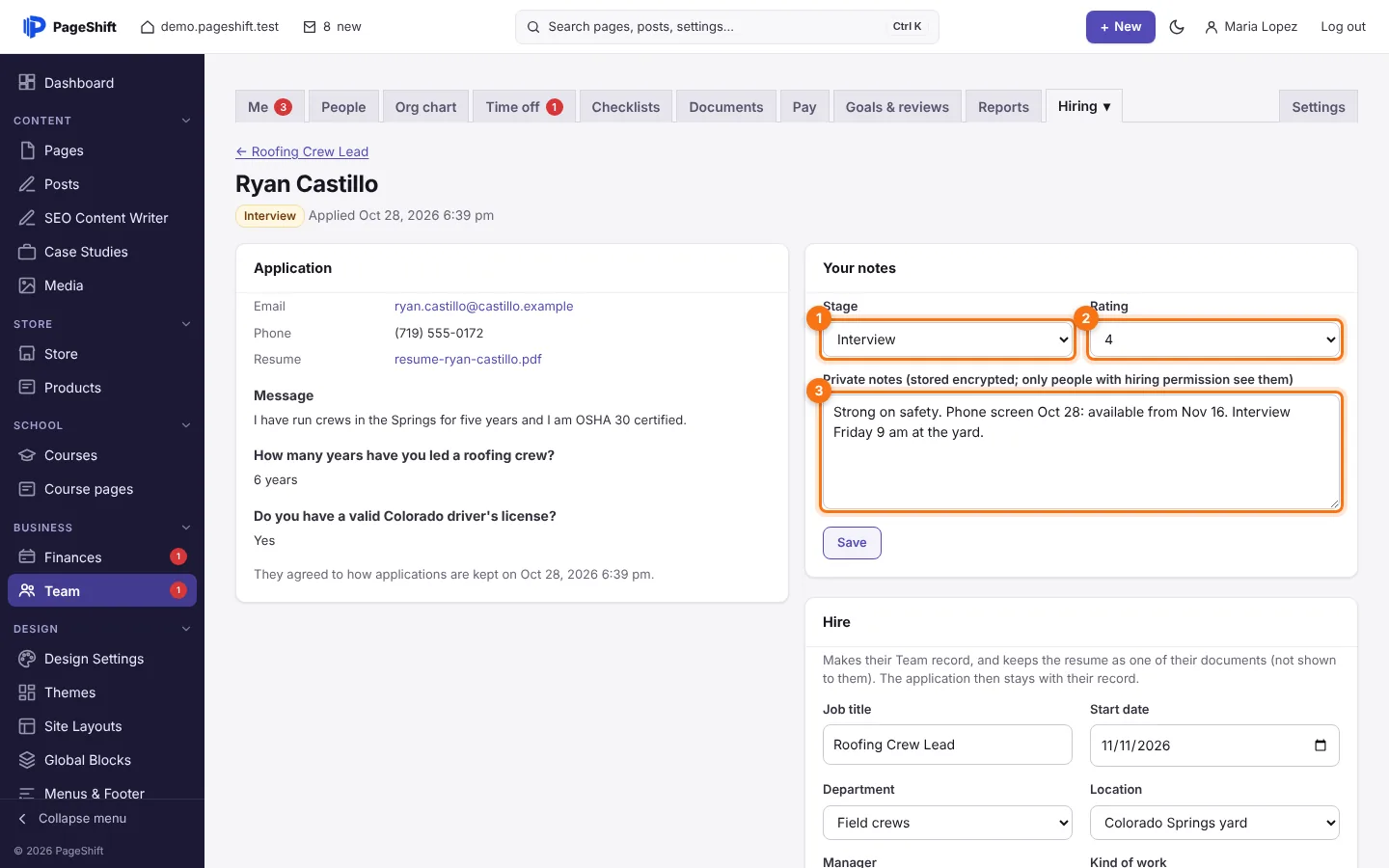Click the Global Blocks layers icon
The height and width of the screenshot is (868, 1389).
click(27, 760)
